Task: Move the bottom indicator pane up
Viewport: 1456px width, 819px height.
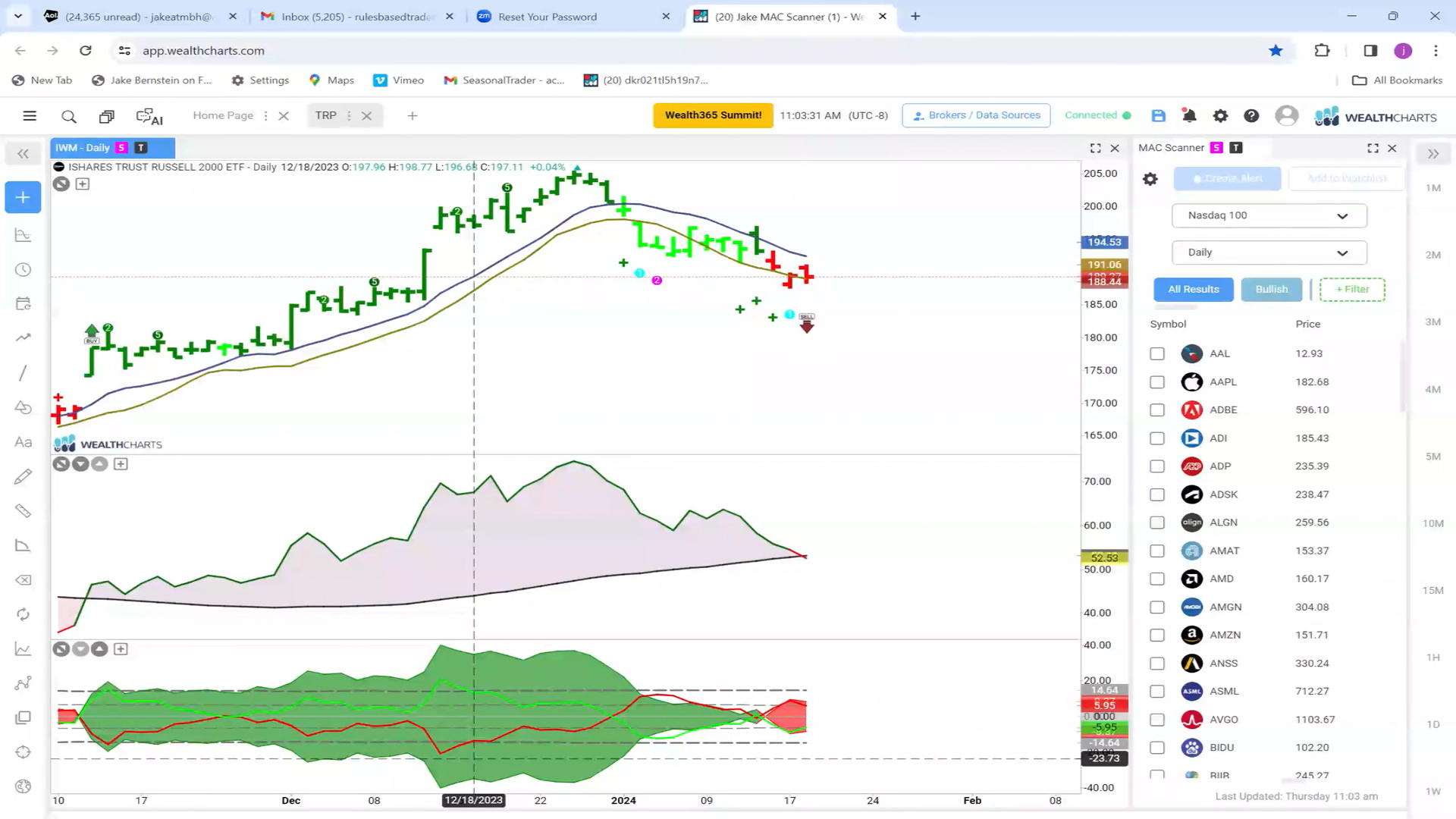Action: (x=99, y=649)
